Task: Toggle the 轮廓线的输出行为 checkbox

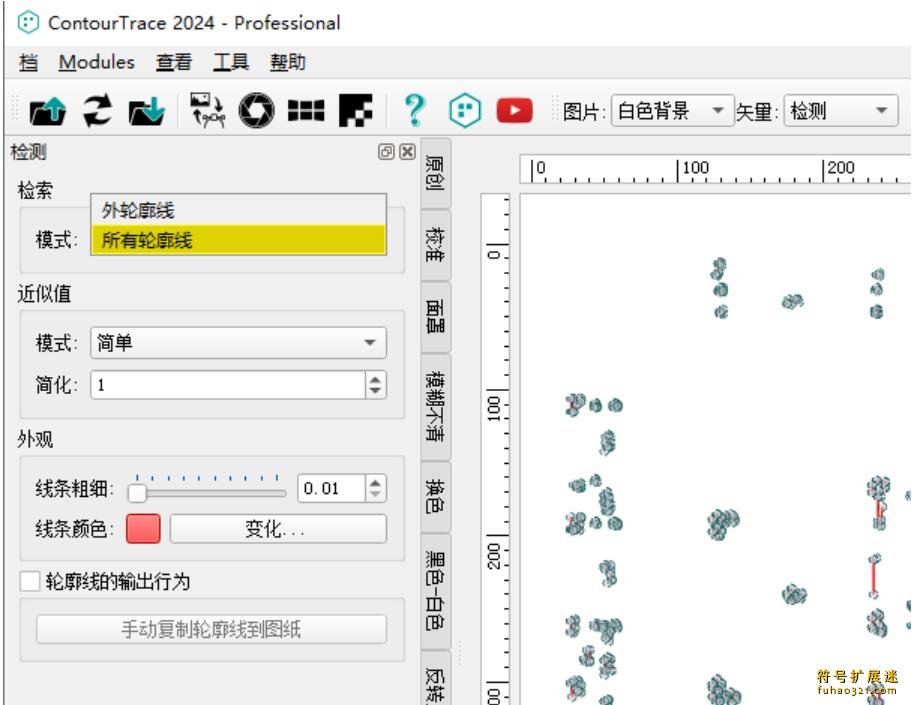Action: pos(30,581)
